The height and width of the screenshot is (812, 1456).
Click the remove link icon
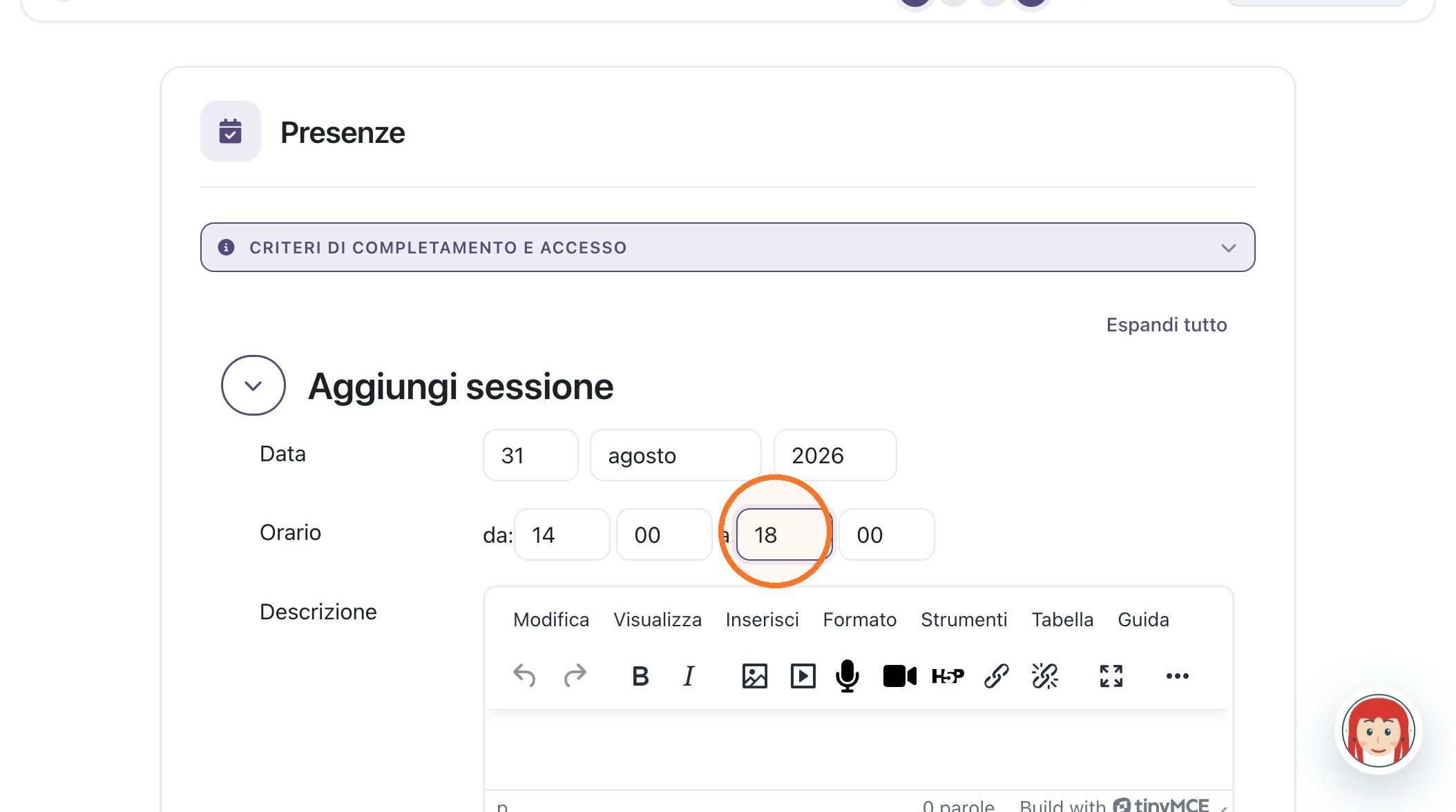(1044, 676)
